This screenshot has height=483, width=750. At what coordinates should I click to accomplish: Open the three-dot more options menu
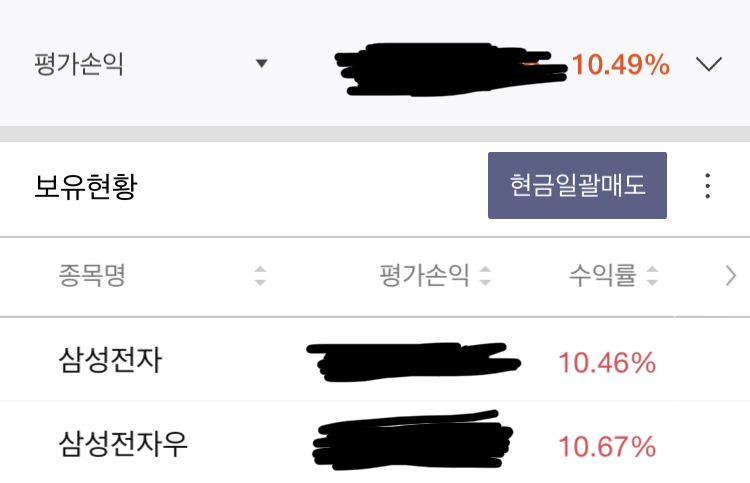707,186
